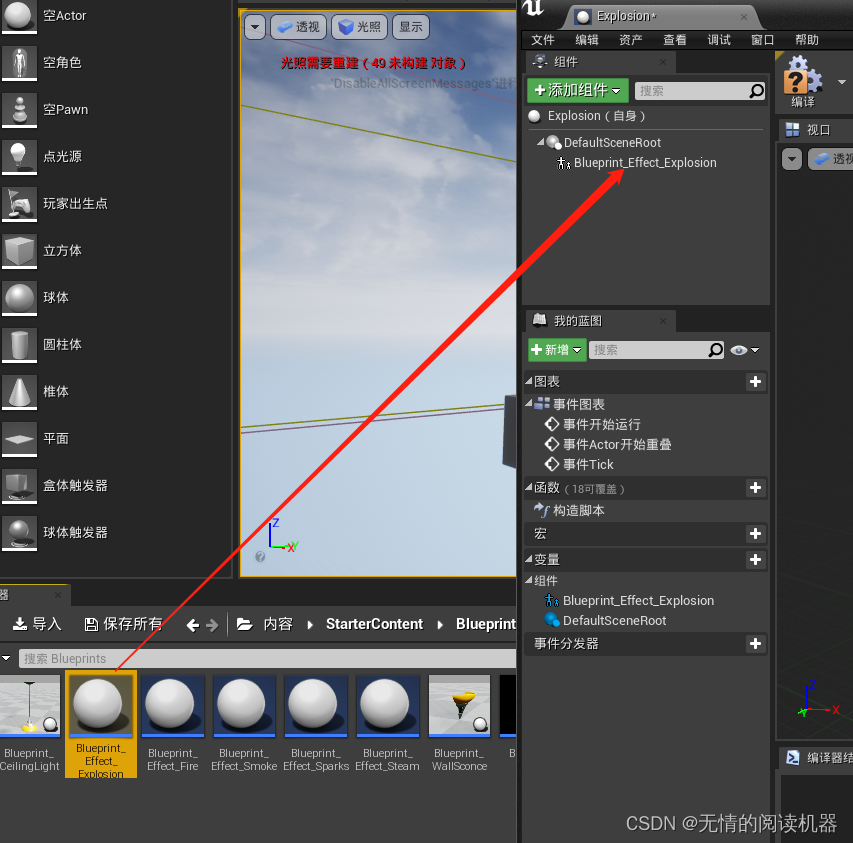Open compile options dropdown arrow
Image resolution: width=853 pixels, height=843 pixels.
tap(842, 82)
